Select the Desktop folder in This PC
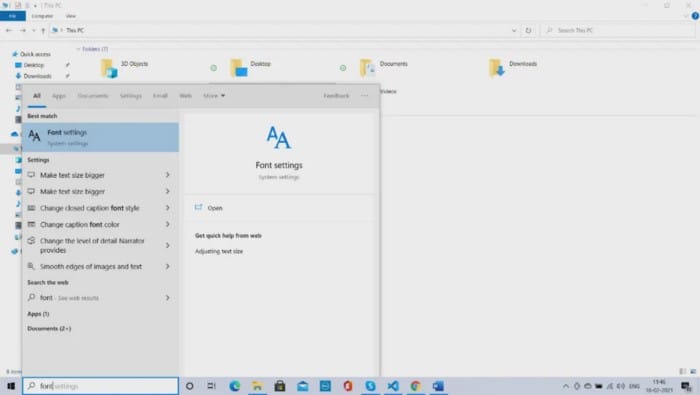 tap(251, 68)
